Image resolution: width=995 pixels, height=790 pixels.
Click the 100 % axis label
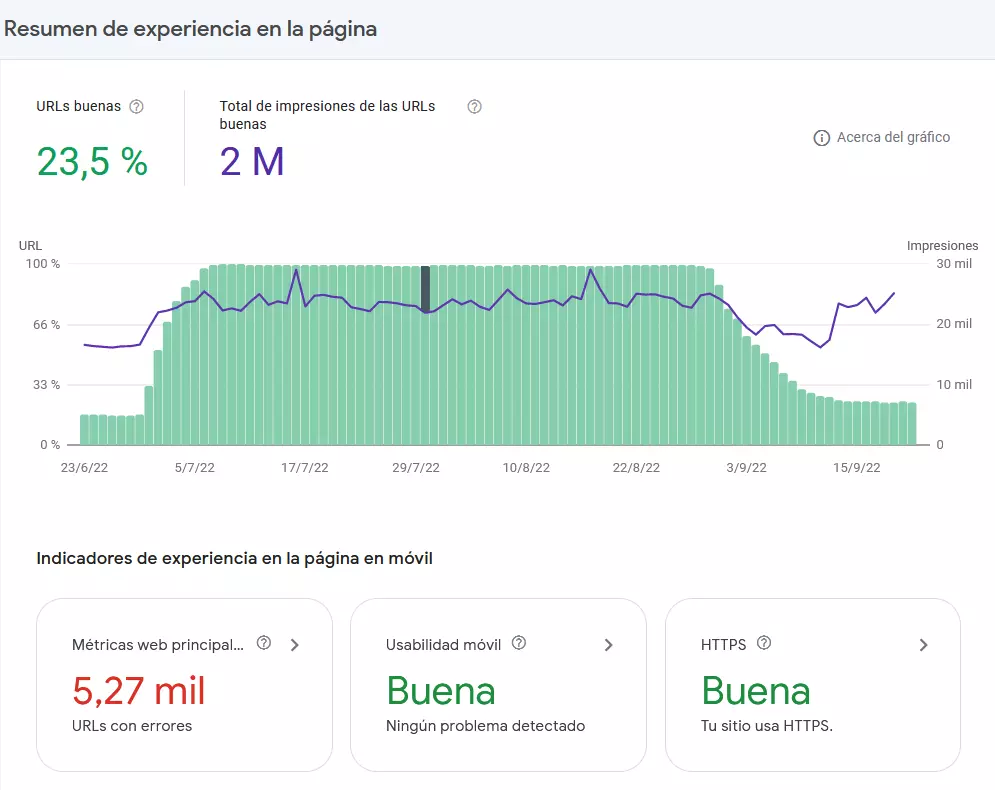[43, 264]
